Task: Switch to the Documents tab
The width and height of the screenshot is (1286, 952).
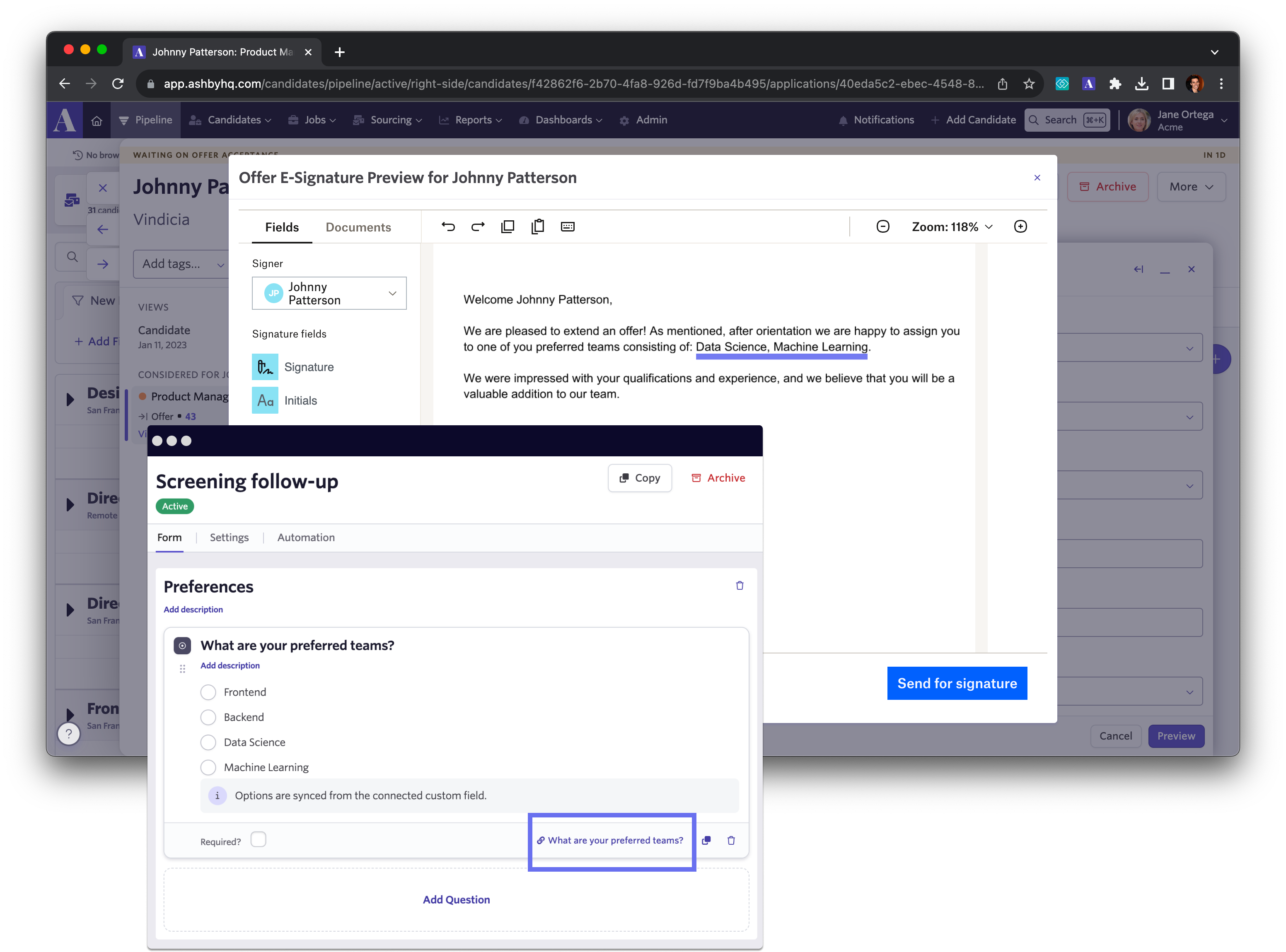Action: pyautogui.click(x=358, y=227)
